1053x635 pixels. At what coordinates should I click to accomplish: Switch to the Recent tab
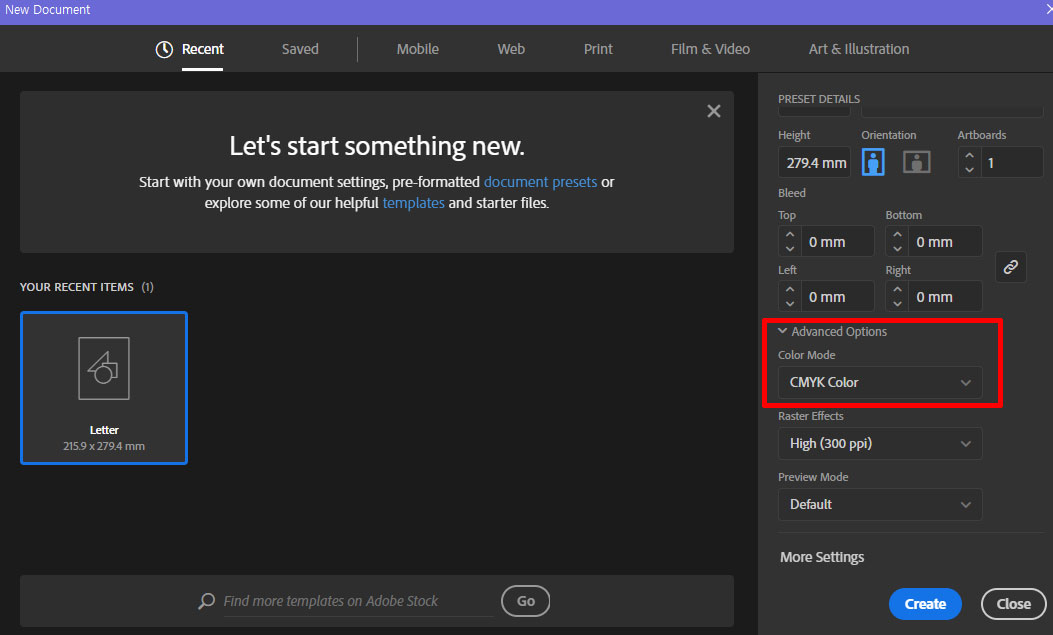click(x=202, y=49)
